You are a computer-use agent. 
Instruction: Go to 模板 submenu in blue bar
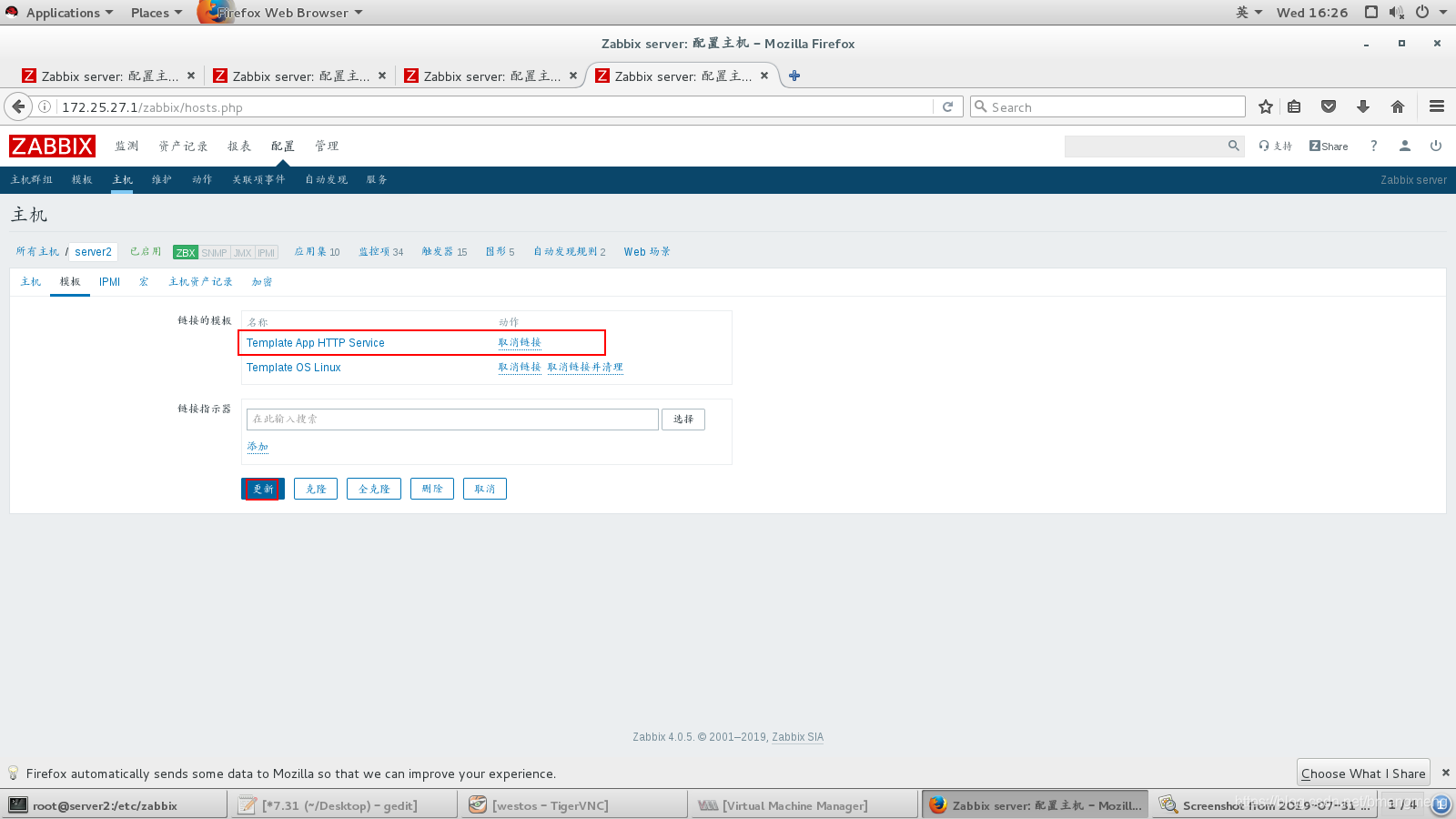(82, 179)
